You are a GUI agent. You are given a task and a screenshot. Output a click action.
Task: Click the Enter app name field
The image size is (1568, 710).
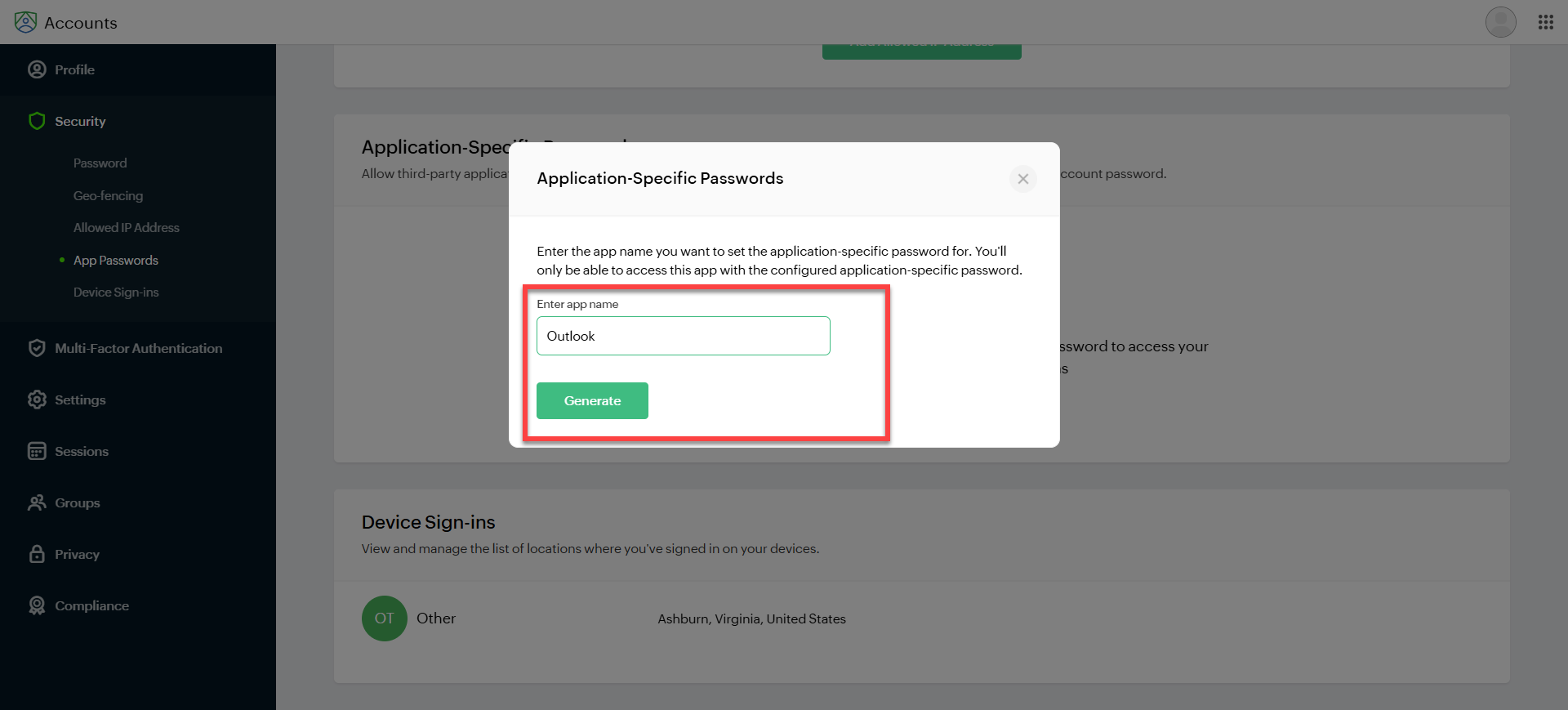point(683,336)
